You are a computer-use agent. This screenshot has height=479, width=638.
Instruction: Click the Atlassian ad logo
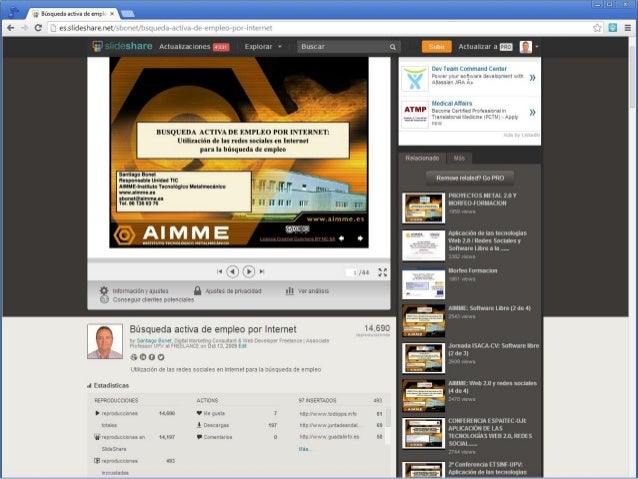415,79
